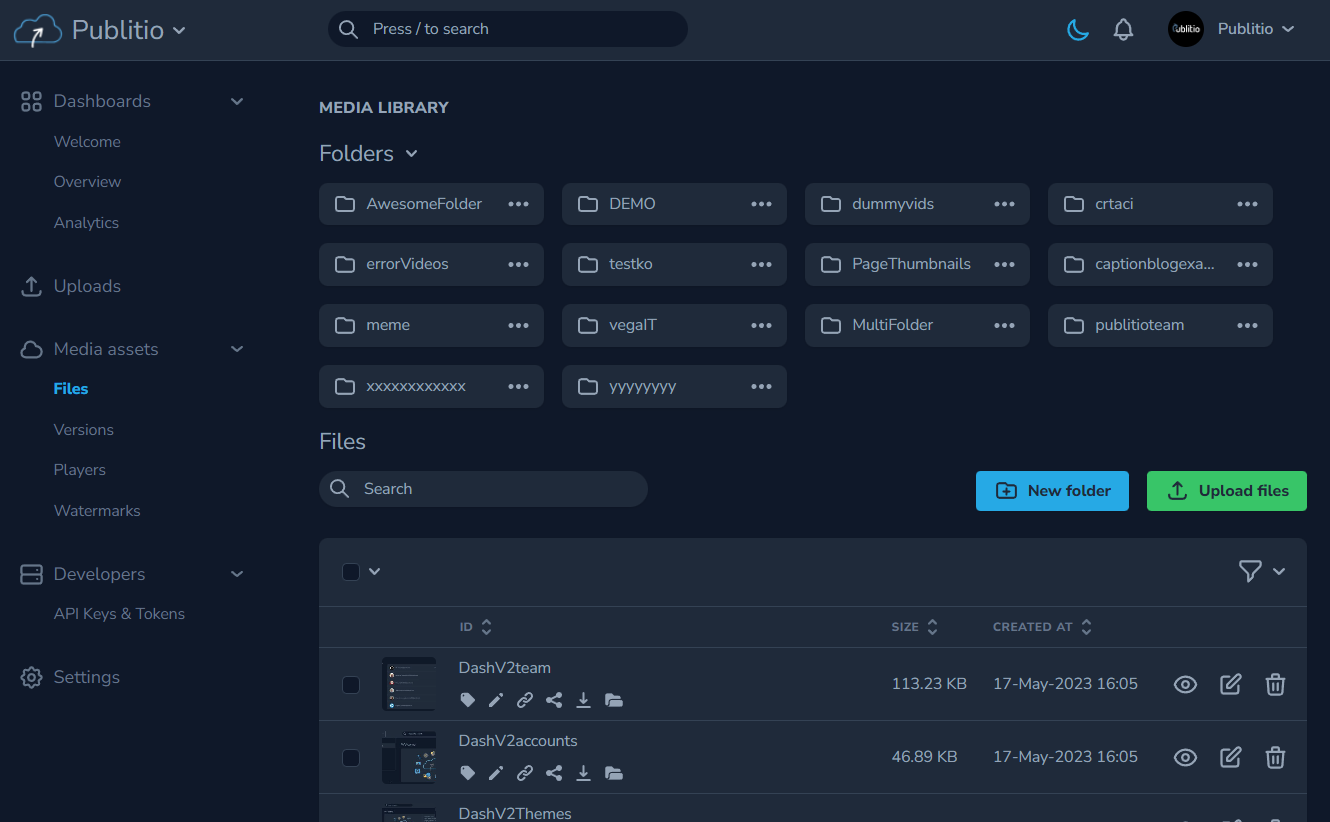
Task: Open the filter funnel dropdown
Action: point(1262,571)
